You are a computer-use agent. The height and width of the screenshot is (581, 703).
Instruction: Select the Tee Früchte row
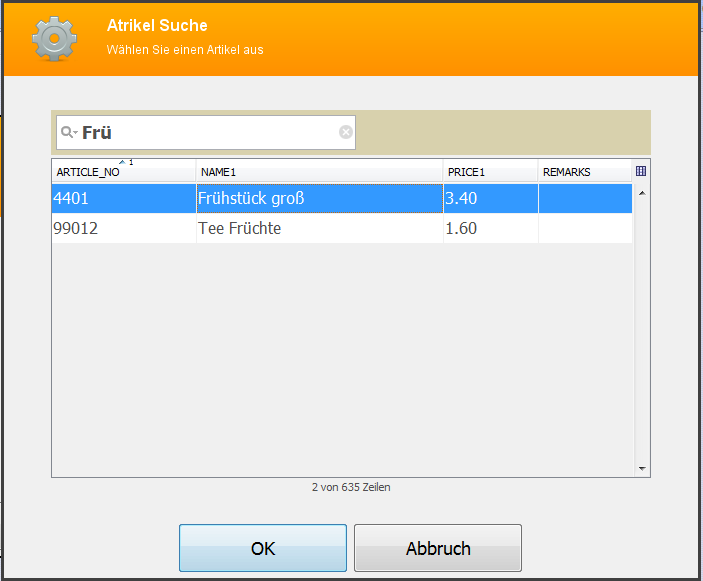(342, 228)
